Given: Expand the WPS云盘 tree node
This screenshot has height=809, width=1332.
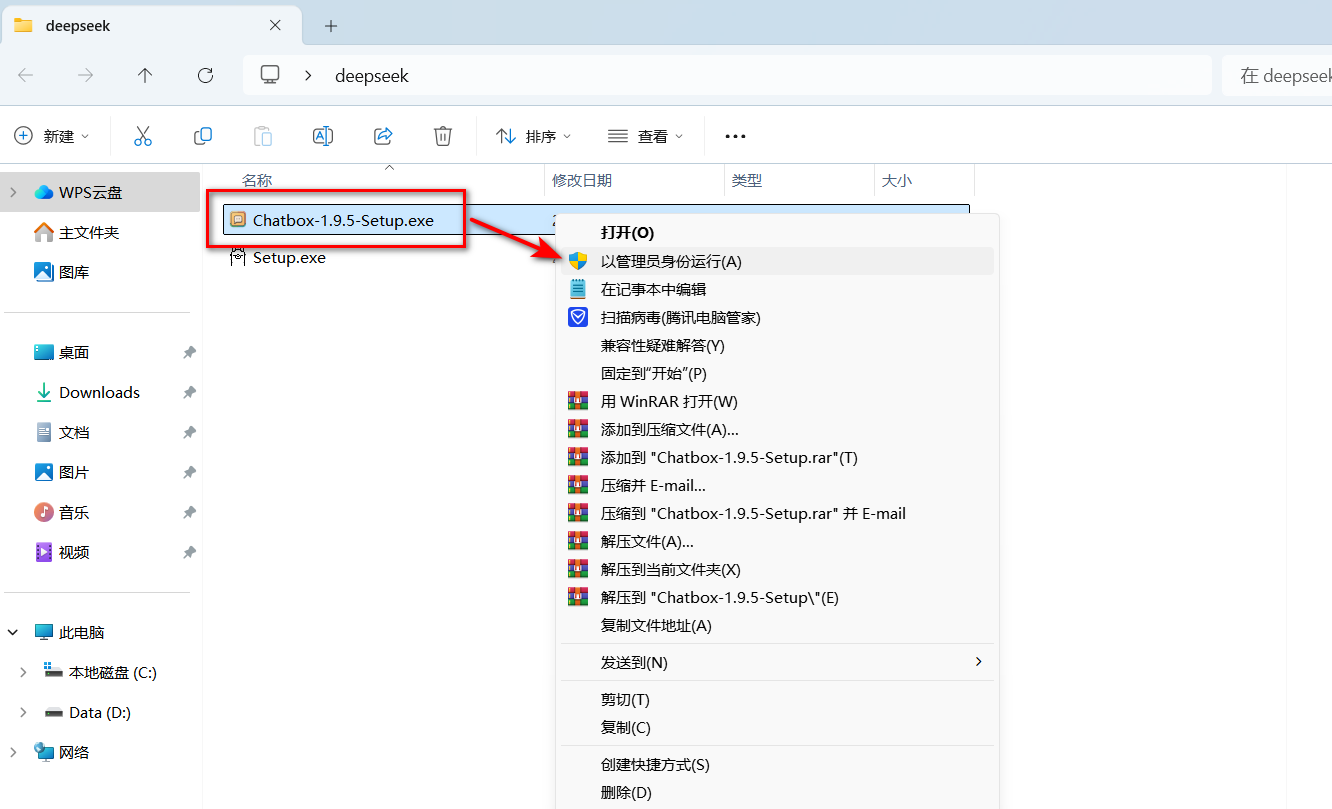Looking at the screenshot, I should tap(13, 192).
